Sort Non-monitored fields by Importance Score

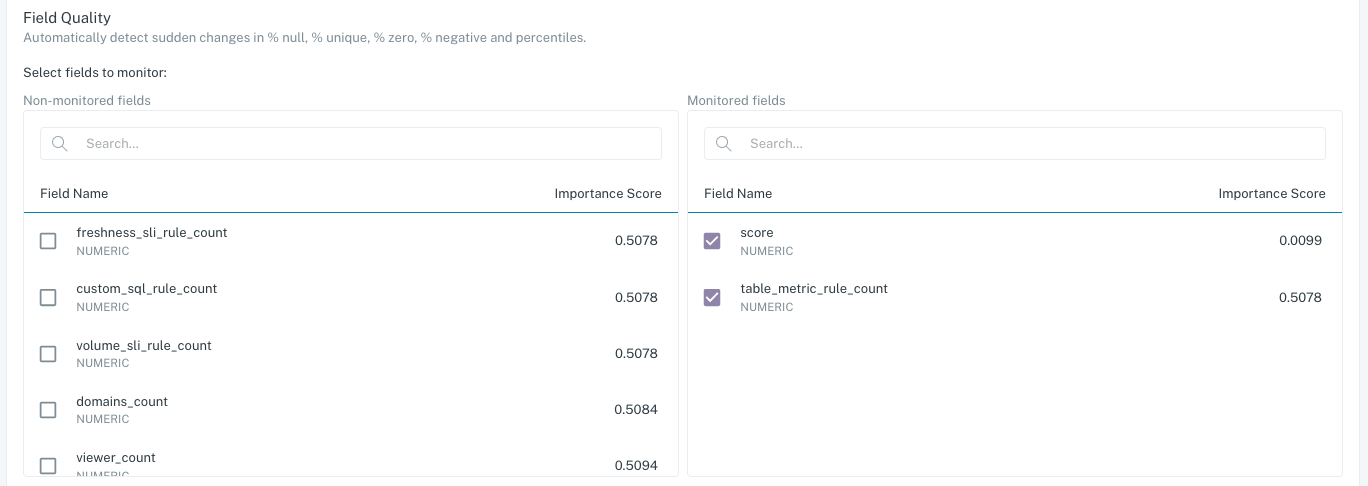point(607,193)
